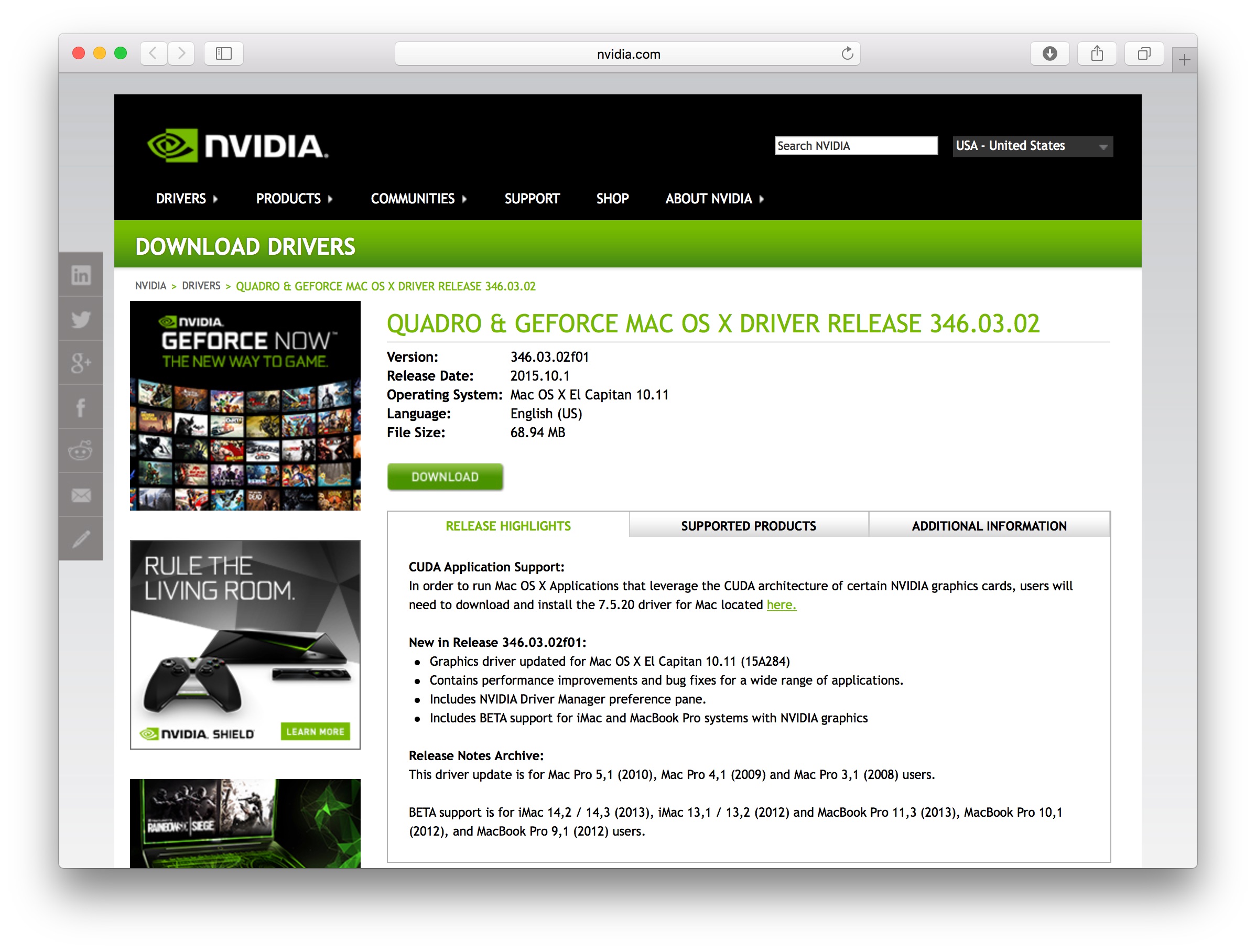The image size is (1256, 952).
Task: Click the Search NVIDIA input field
Action: tap(855, 146)
